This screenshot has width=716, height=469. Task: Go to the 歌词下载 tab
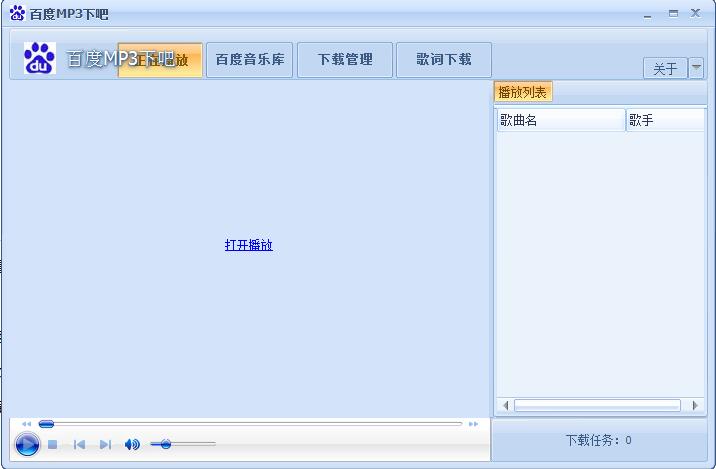pos(444,60)
